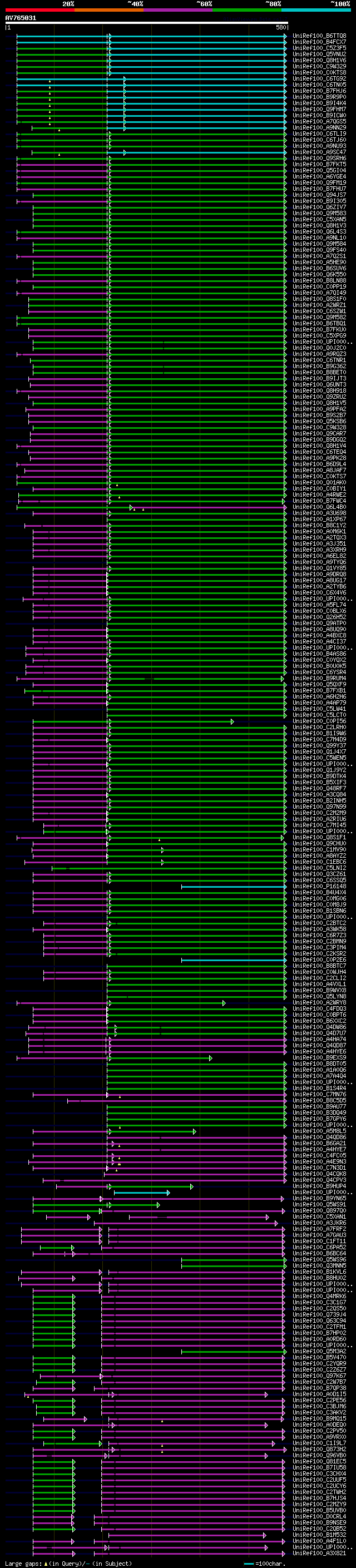Screen dimensions: 356x1568
Task: Select the UniRef100_Q9M583 label
Action: coord(319,213)
